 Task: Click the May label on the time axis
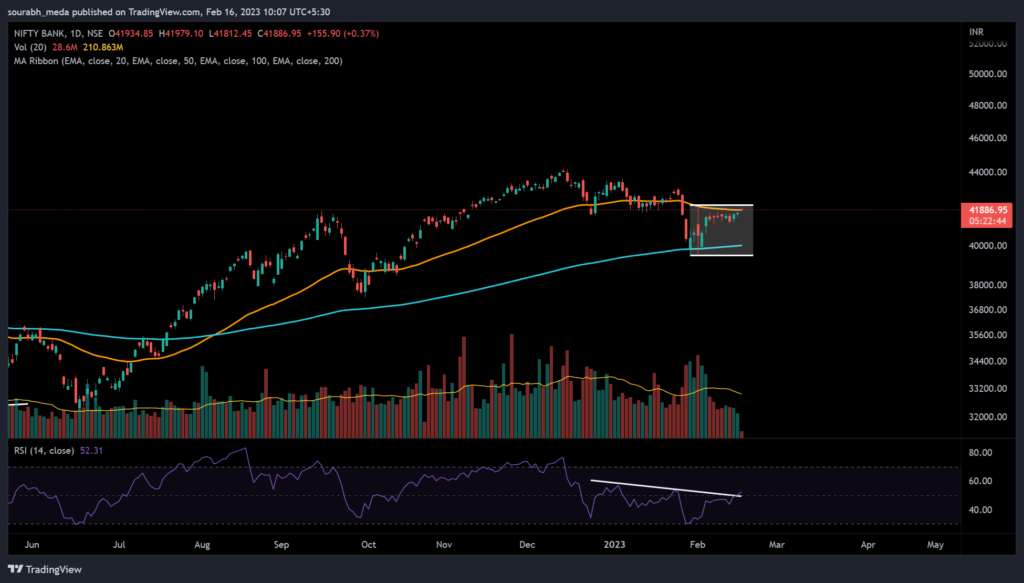(935, 544)
